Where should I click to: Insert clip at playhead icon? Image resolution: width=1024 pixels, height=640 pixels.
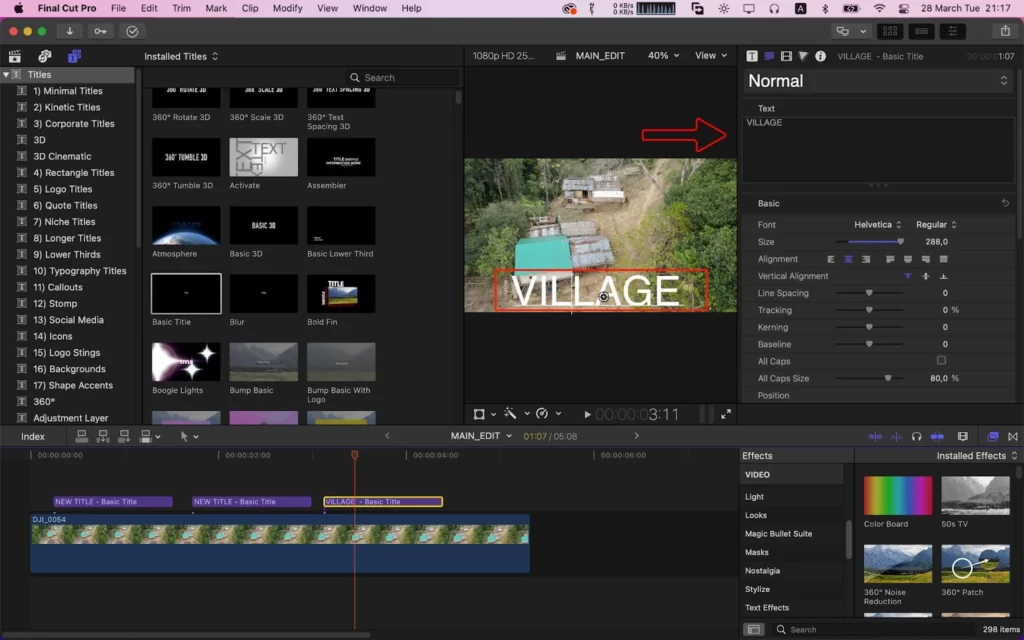coord(103,436)
